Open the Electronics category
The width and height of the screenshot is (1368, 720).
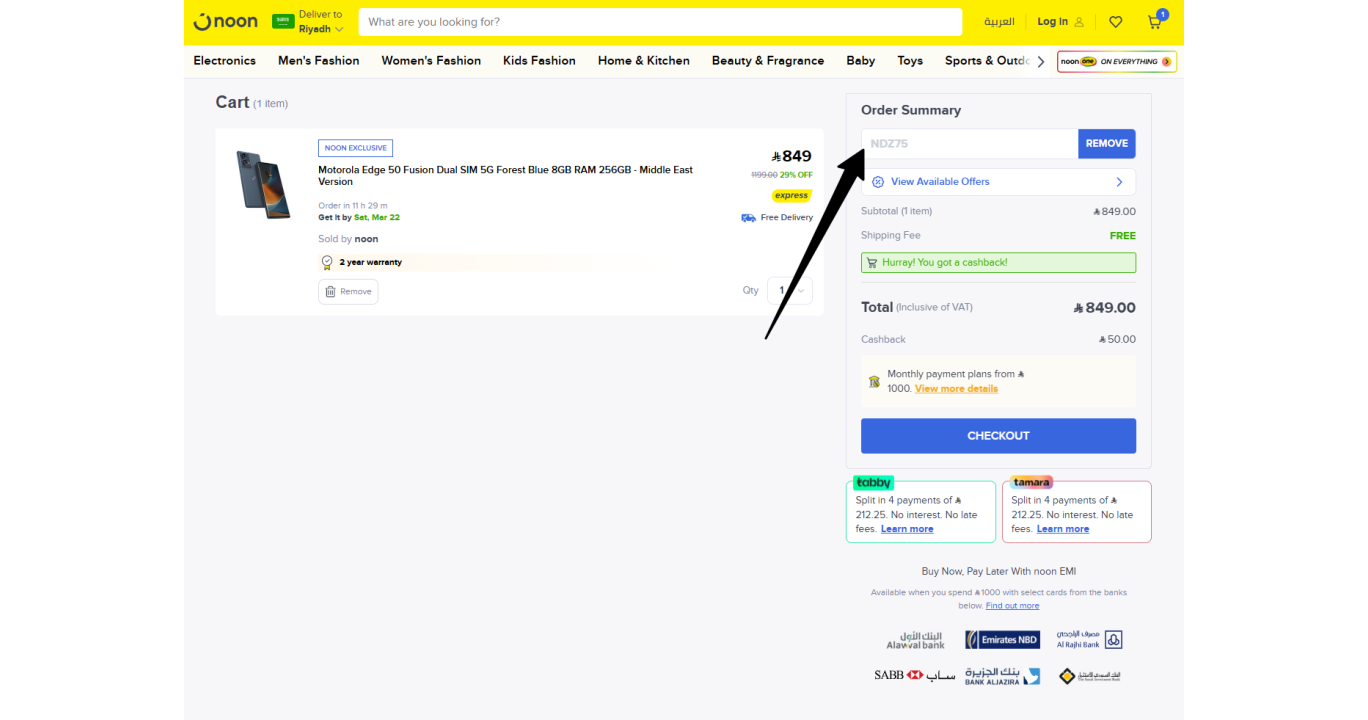click(x=225, y=61)
